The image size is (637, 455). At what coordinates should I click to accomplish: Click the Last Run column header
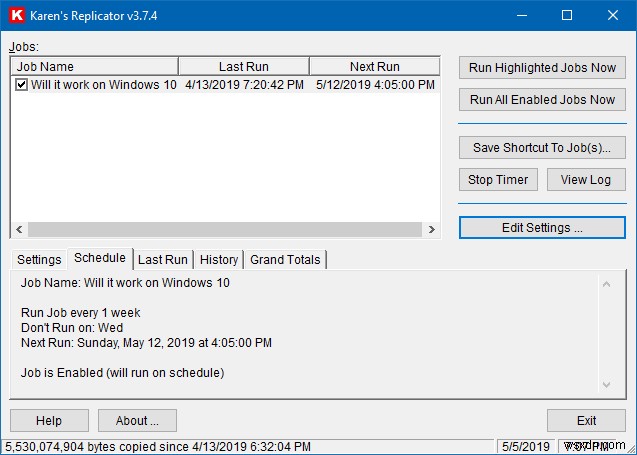(244, 66)
